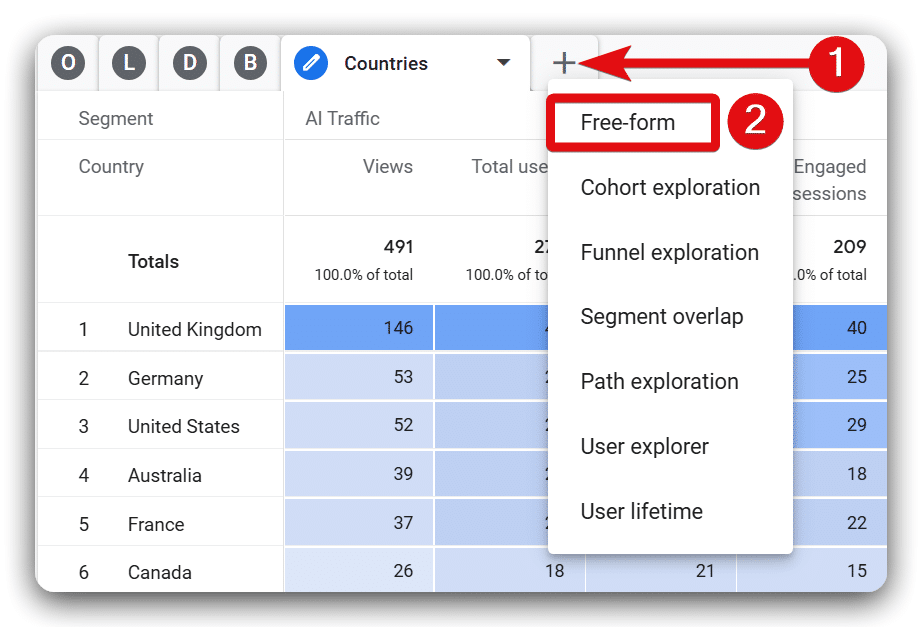Image resolution: width=922 pixels, height=627 pixels.
Task: Select the exploration tab labeled D
Action: 188,62
